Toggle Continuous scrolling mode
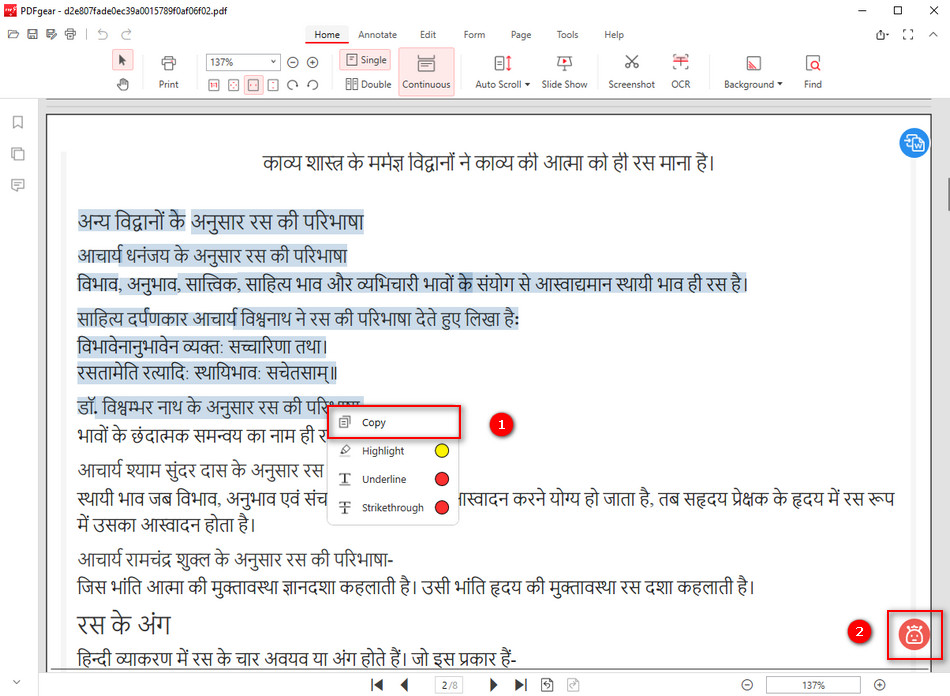Screen dimensions: 950x696 pos(427,72)
